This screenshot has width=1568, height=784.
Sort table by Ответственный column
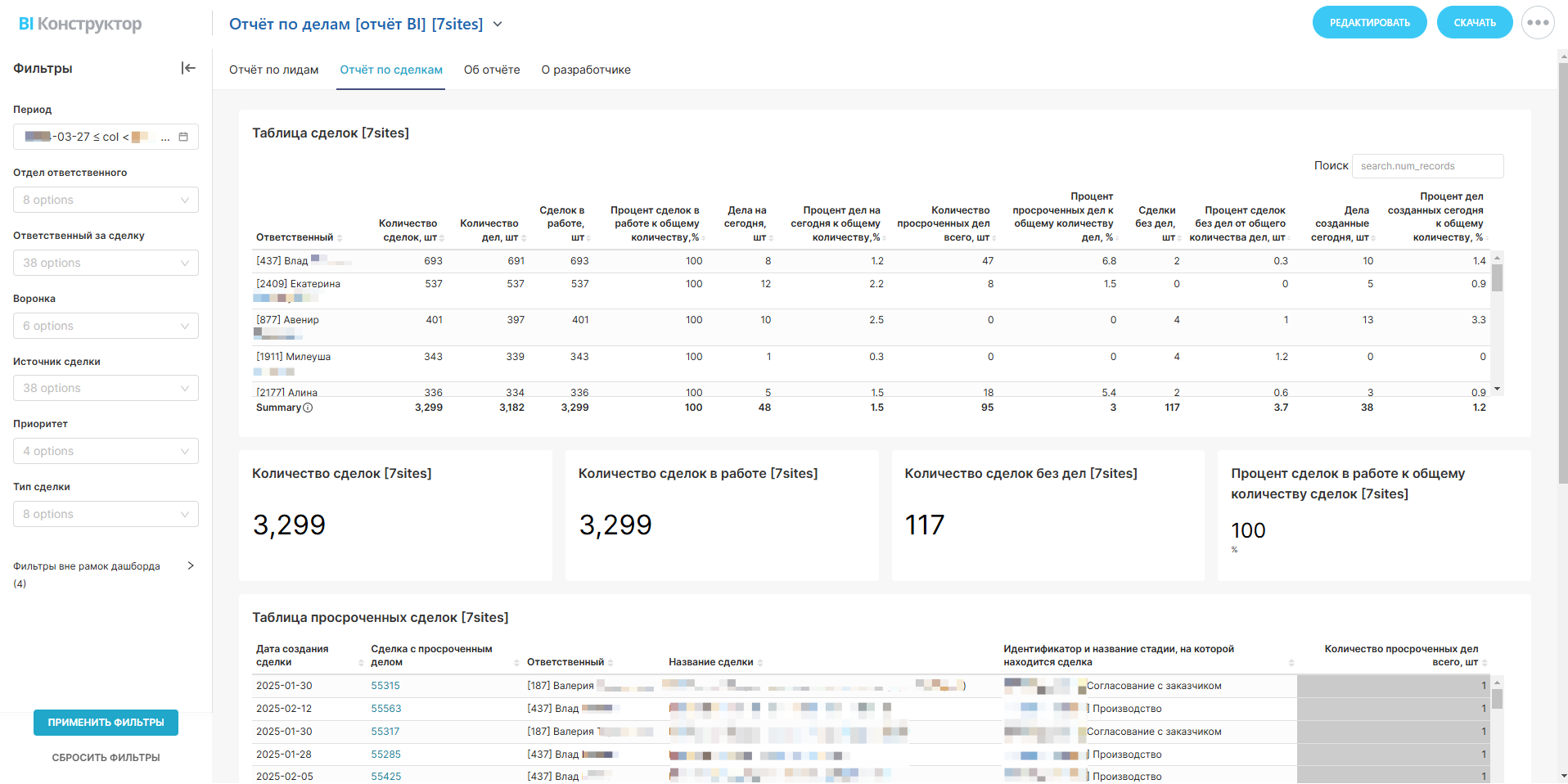click(x=340, y=238)
